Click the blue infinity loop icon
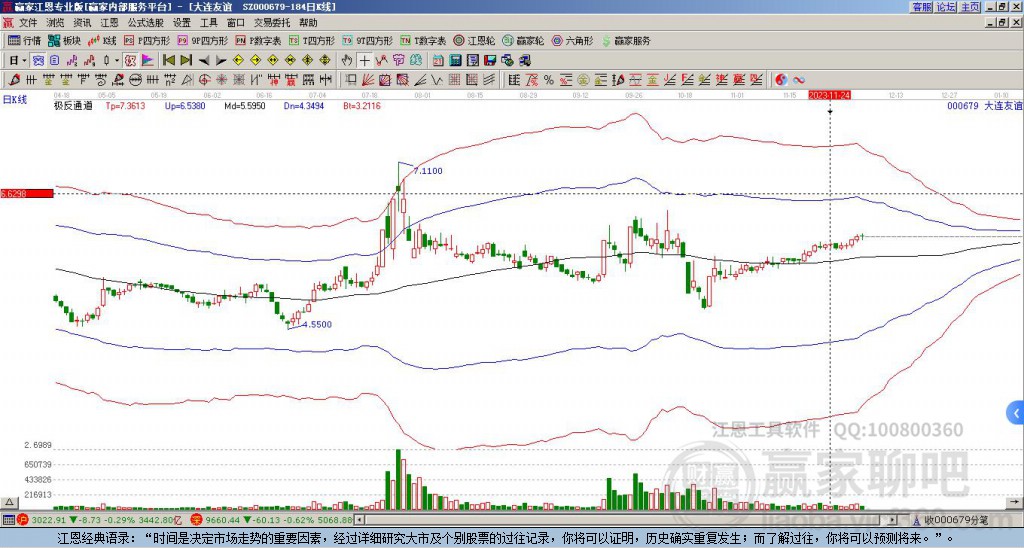1024x548 pixels. pyautogui.click(x=799, y=80)
